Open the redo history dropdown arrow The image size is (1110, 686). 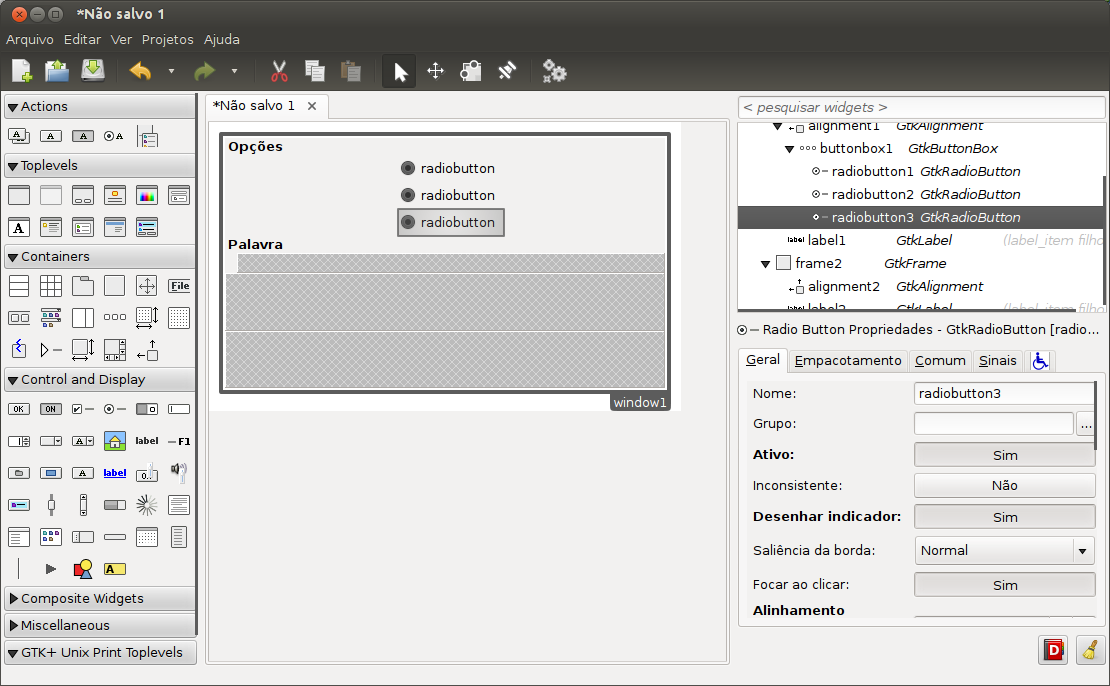tap(234, 72)
